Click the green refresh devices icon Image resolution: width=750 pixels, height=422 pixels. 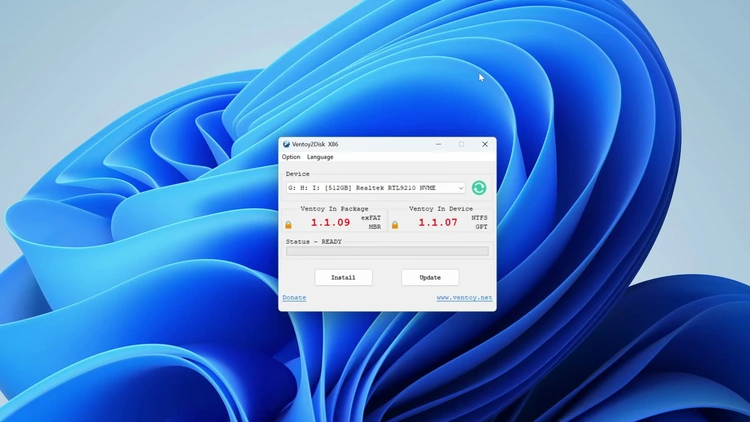(479, 188)
